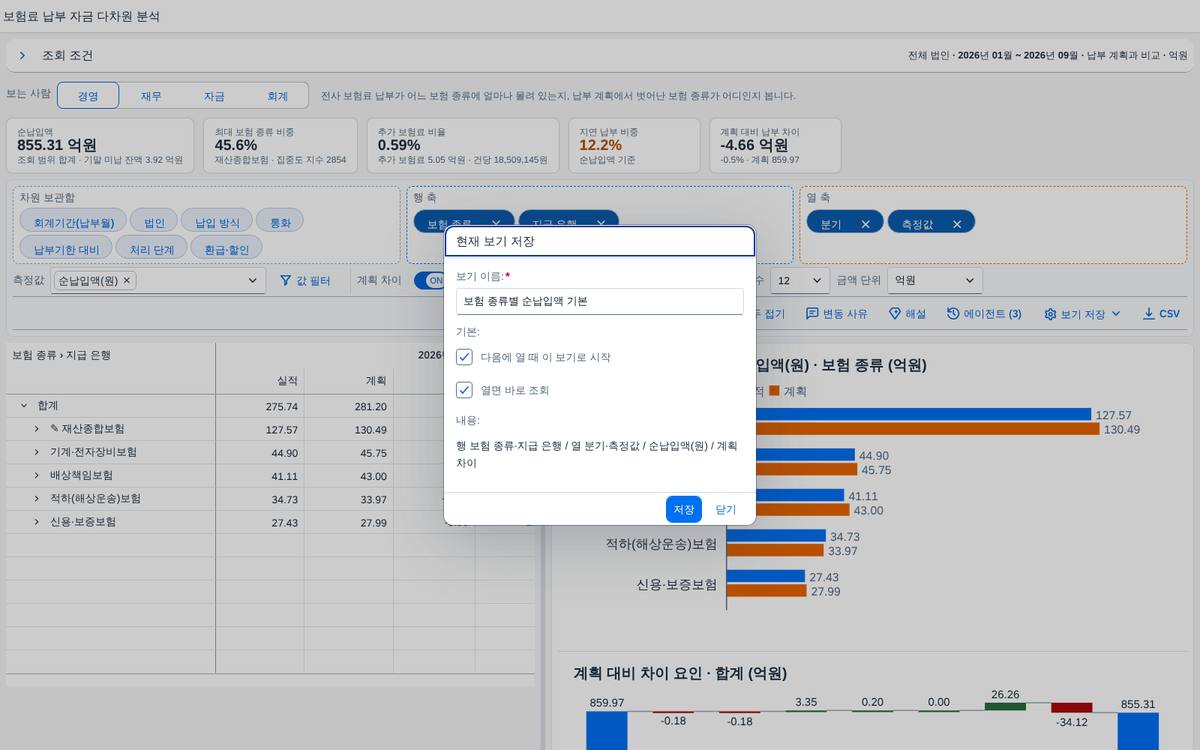Collapse the 합계 row
1200x750 pixels.
pyautogui.click(x=23, y=406)
